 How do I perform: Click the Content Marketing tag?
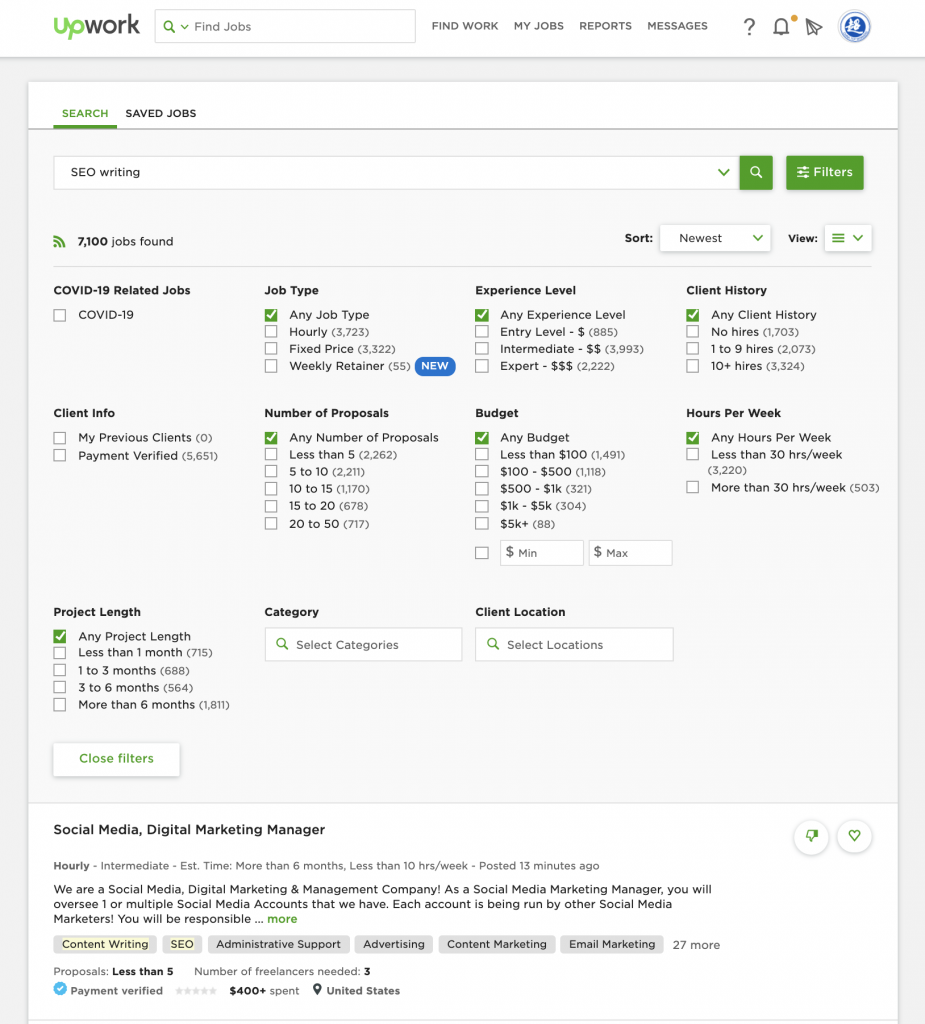pyautogui.click(x=497, y=944)
